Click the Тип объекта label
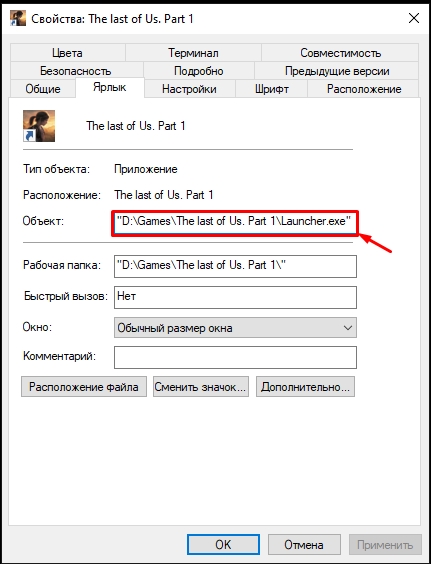This screenshot has width=431, height=564. pyautogui.click(x=56, y=169)
